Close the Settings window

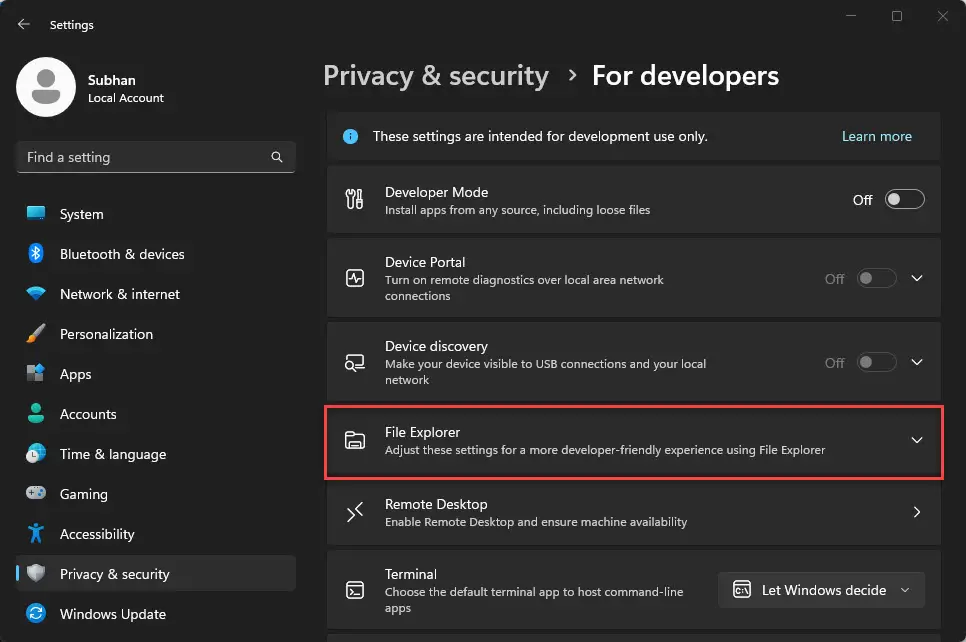(943, 16)
